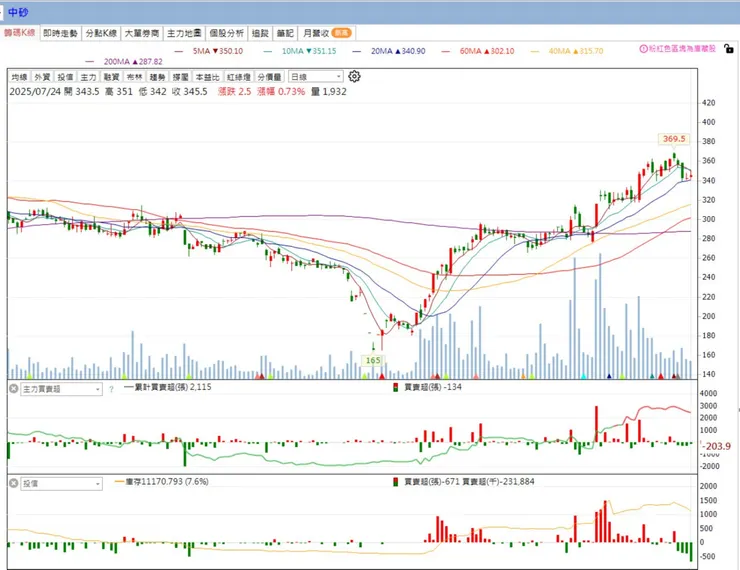The height and width of the screenshot is (570, 740).
Task: Open the 筆記 notes tab
Action: pyautogui.click(x=285, y=33)
